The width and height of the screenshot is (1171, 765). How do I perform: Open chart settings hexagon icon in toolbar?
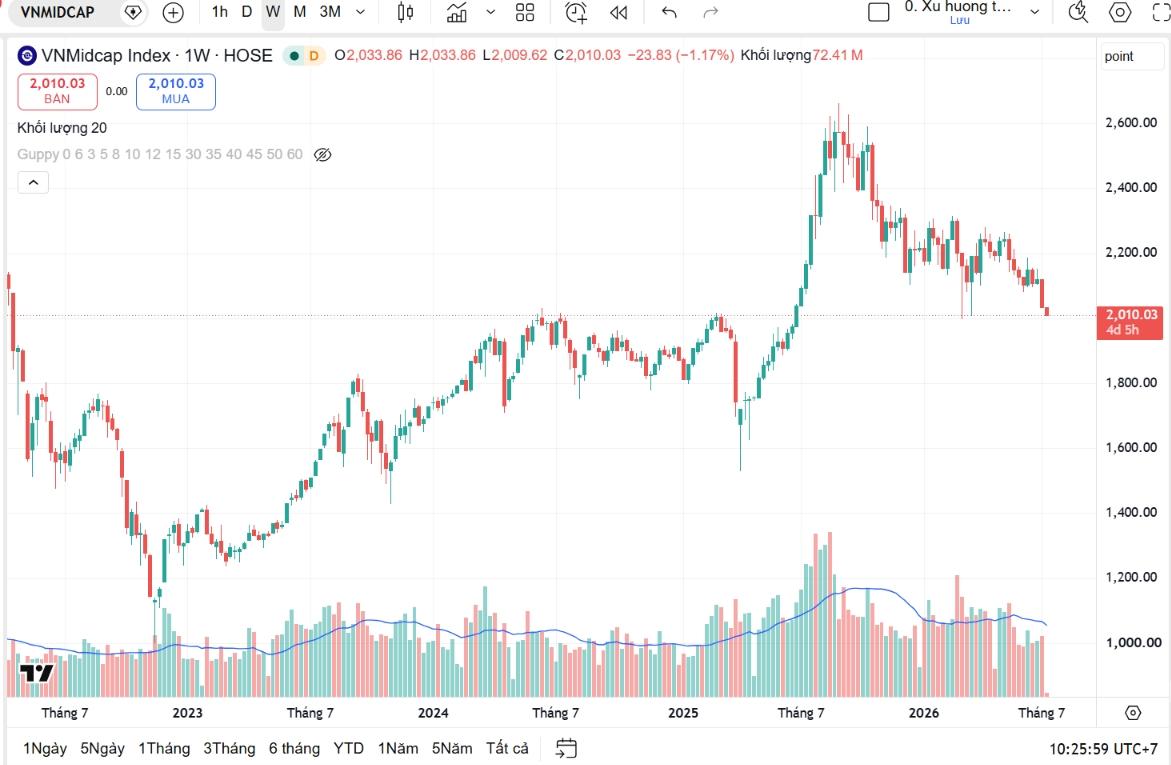[x=1119, y=12]
